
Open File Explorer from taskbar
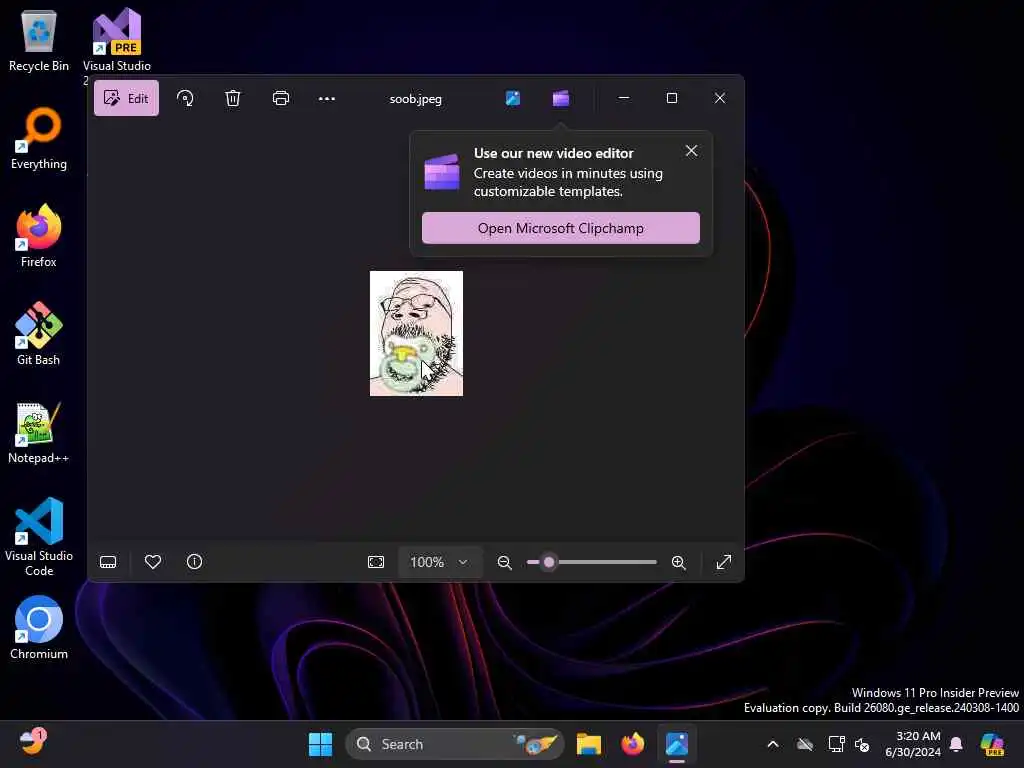[x=588, y=744]
